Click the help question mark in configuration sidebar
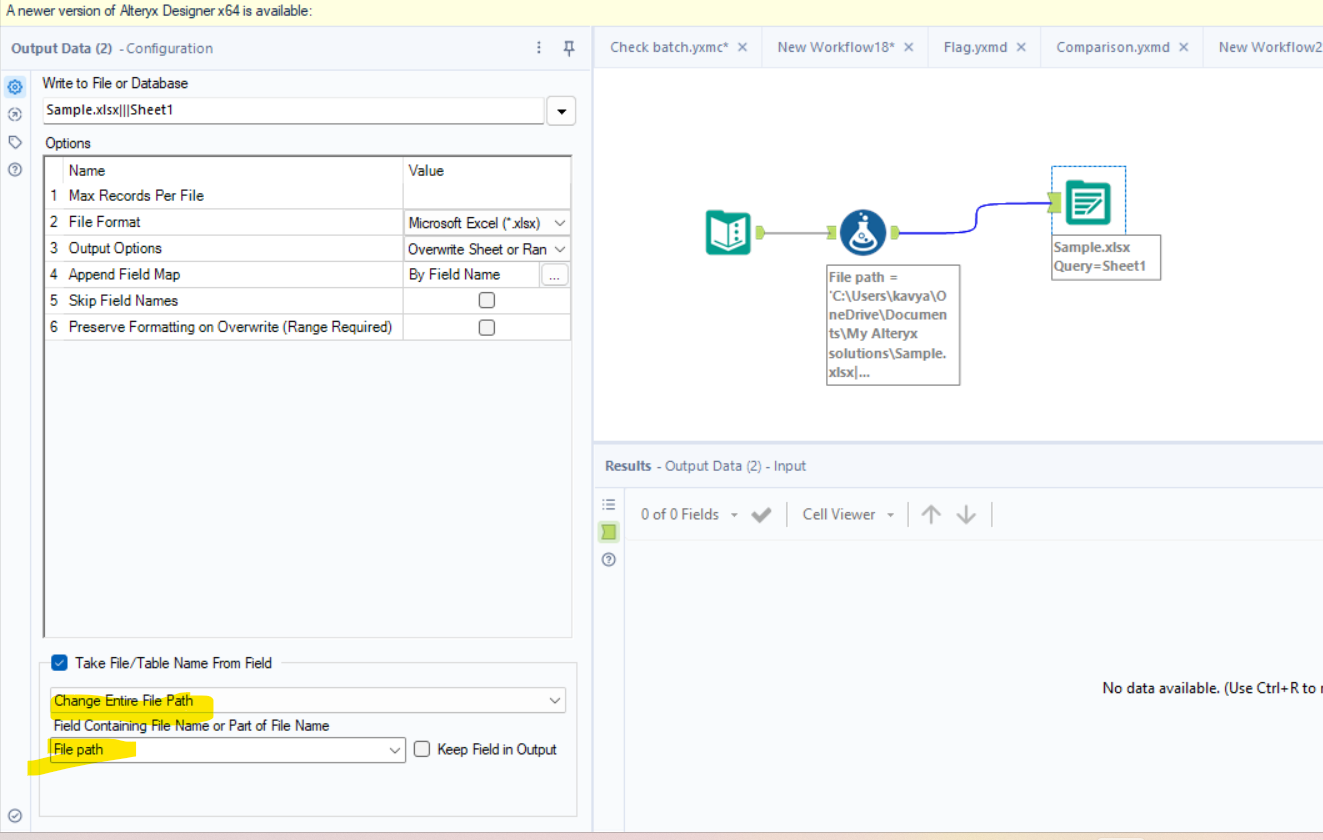Image resolution: width=1323 pixels, height=840 pixels. (x=15, y=170)
